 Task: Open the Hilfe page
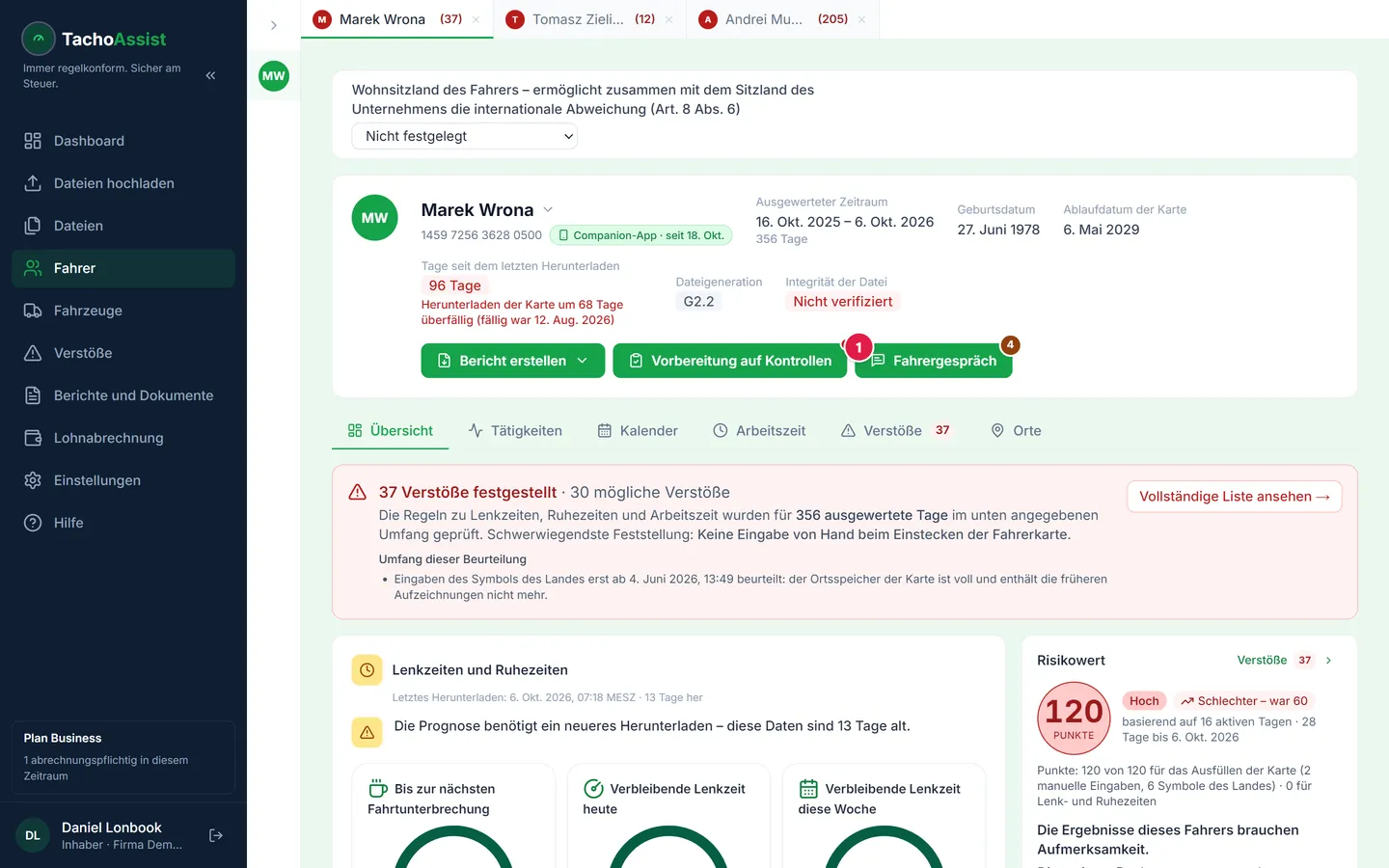click(123, 523)
